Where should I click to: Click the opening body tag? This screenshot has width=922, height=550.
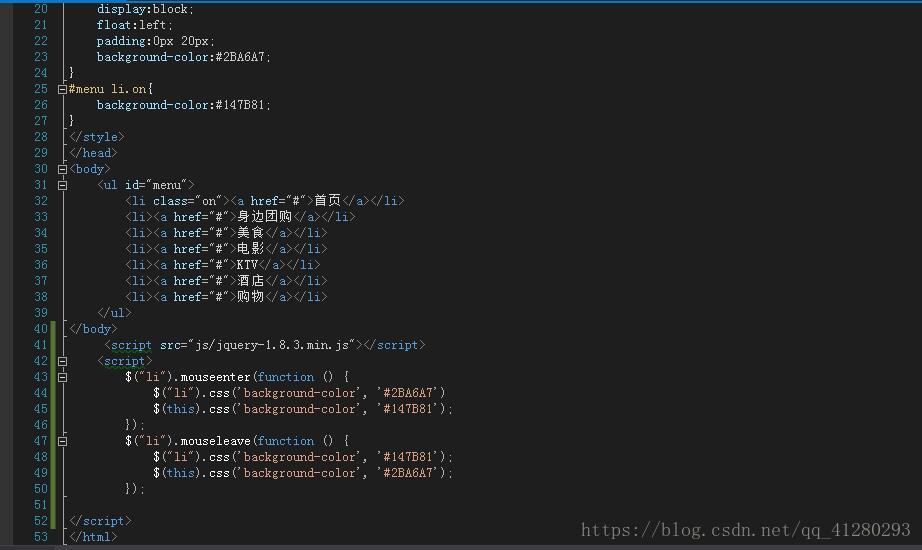89,169
